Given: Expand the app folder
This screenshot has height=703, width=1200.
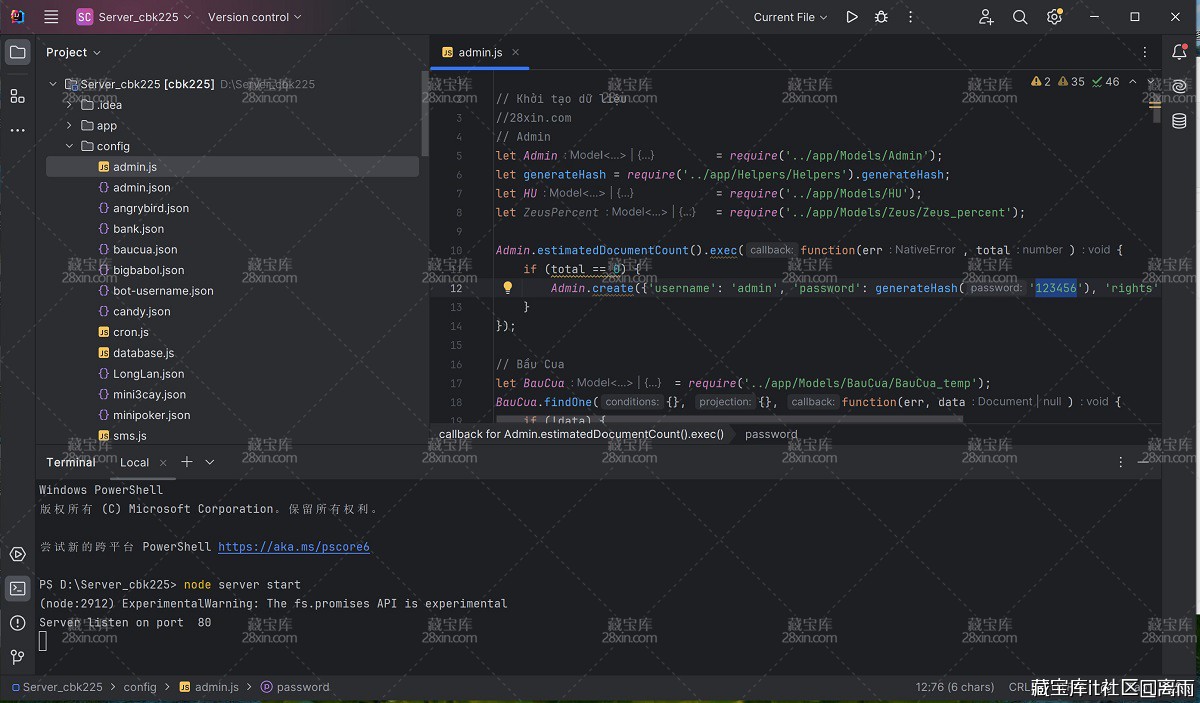Looking at the screenshot, I should coord(69,126).
